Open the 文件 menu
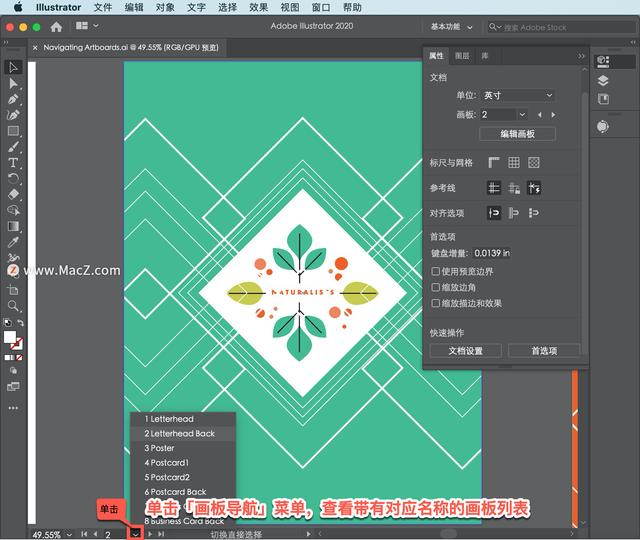The width and height of the screenshot is (640, 540). (x=103, y=7)
